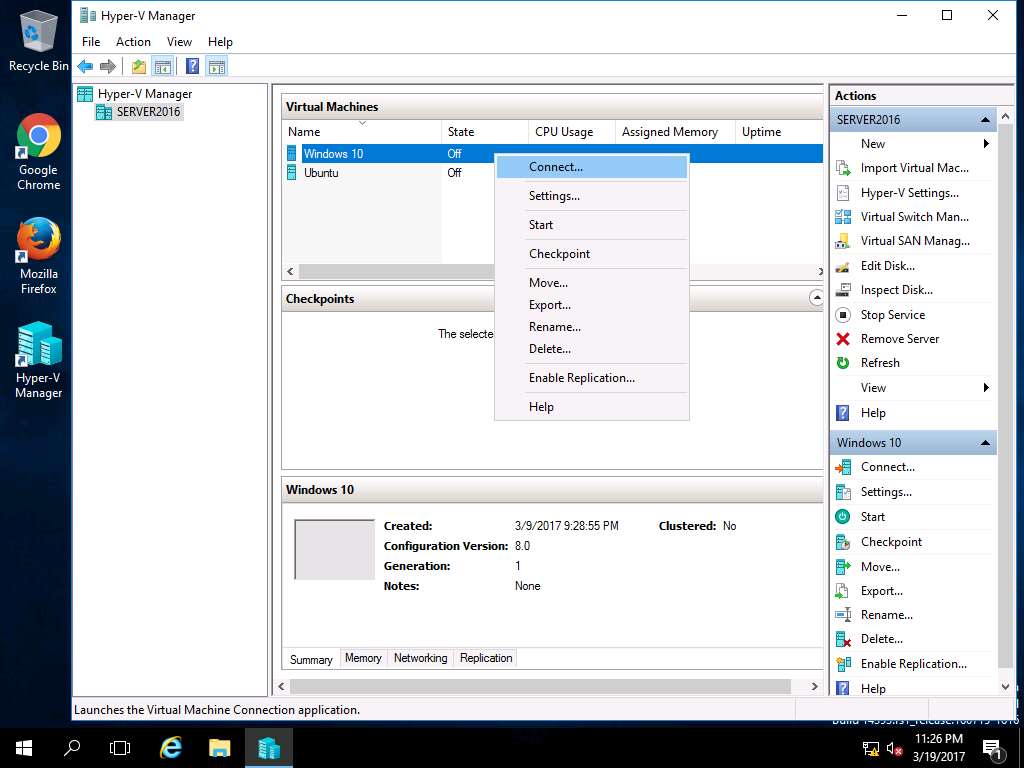Click Help in the SERVER2016 actions section
The height and width of the screenshot is (768, 1024).
click(x=872, y=413)
